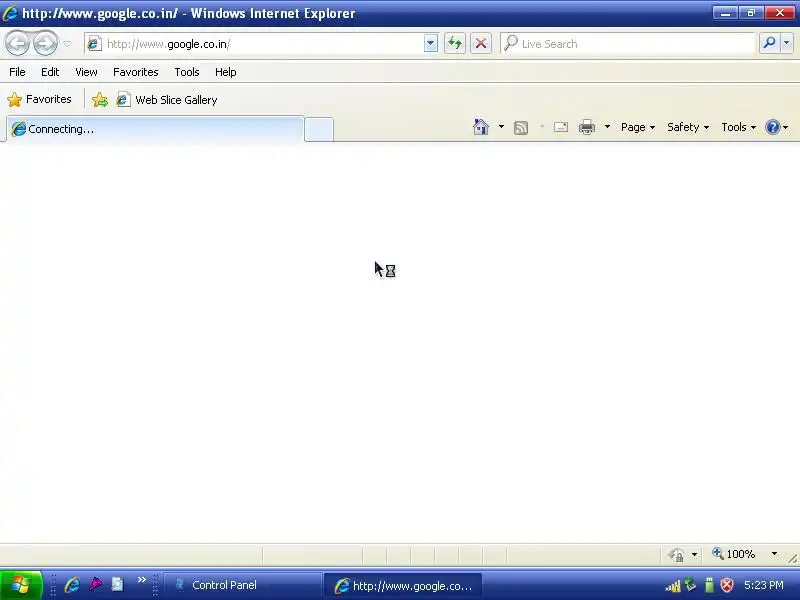
Task: Open the Favorites menu
Action: 136,72
